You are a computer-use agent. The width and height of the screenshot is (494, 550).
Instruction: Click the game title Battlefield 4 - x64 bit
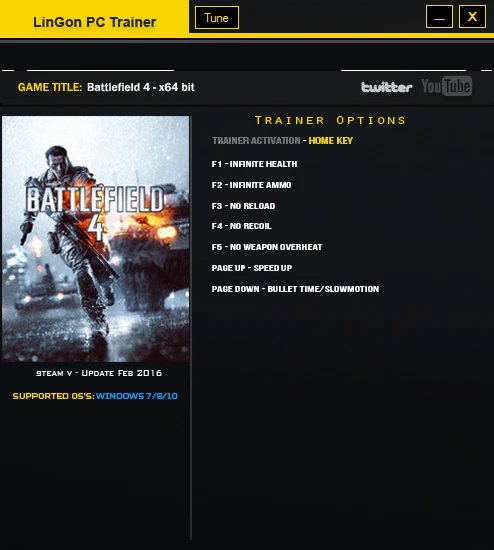click(141, 87)
